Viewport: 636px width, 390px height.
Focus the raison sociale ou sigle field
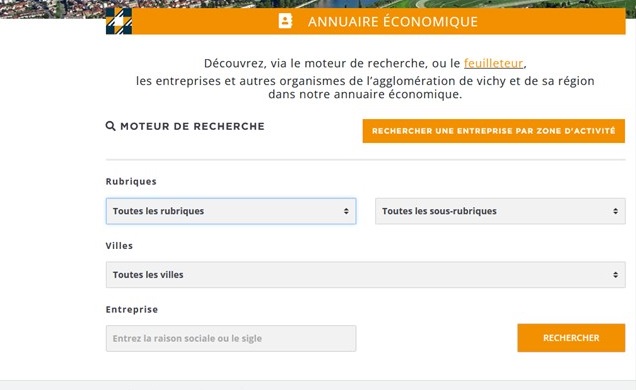[x=231, y=339]
